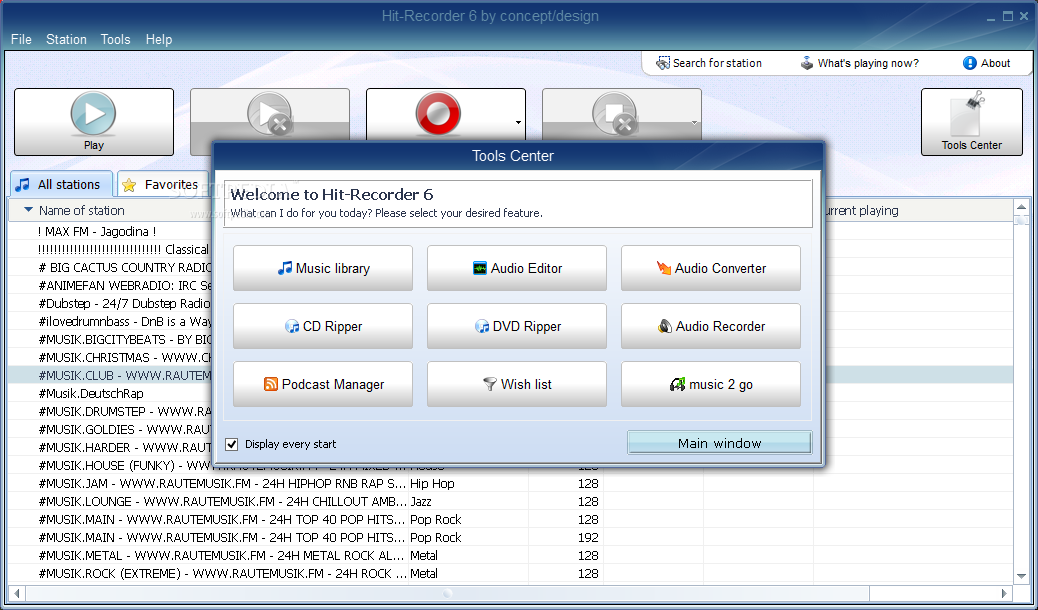The height and width of the screenshot is (610, 1038).
Task: Open the music 2 go tool
Action: (x=711, y=384)
